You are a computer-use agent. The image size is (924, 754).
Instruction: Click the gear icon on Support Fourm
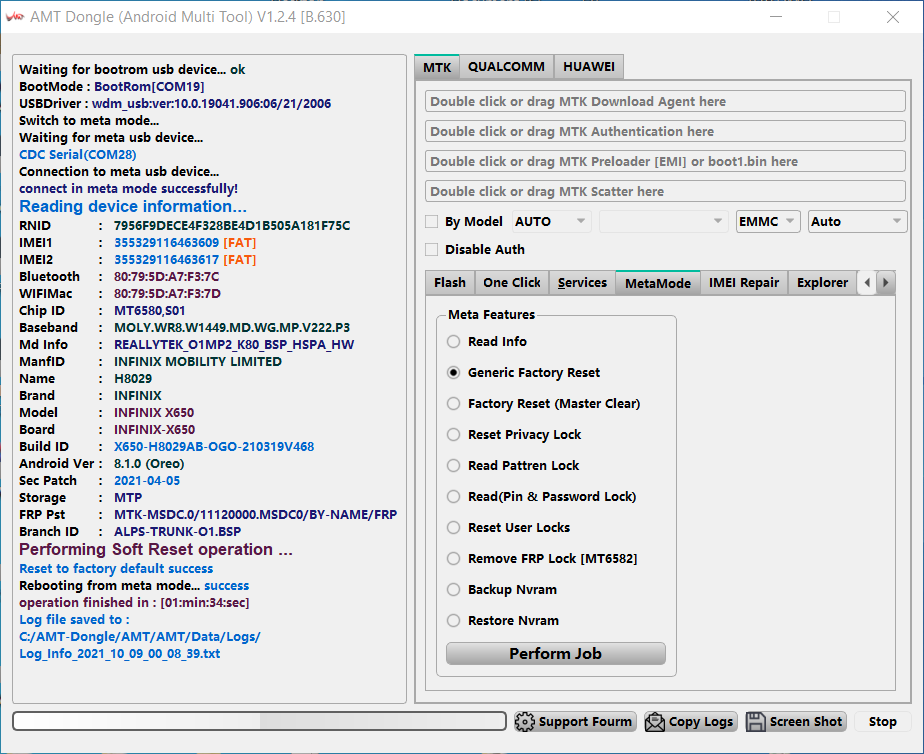click(x=525, y=722)
